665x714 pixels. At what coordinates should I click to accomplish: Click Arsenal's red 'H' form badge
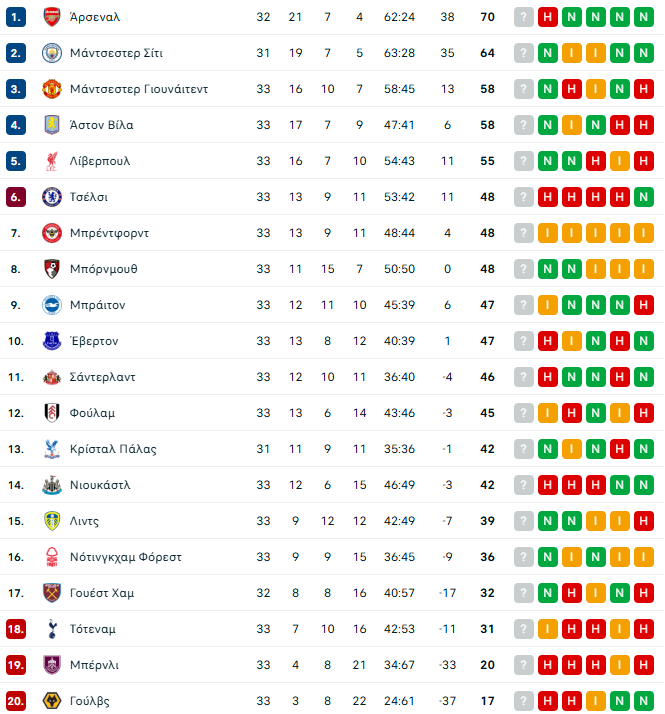548,17
